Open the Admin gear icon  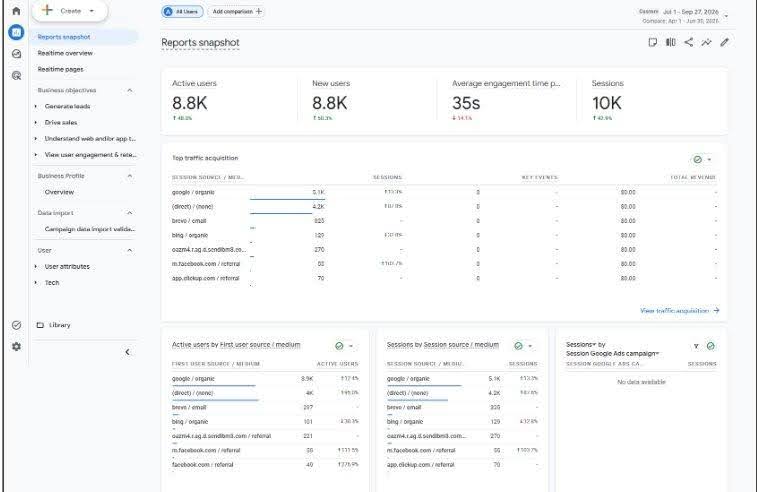coord(16,347)
